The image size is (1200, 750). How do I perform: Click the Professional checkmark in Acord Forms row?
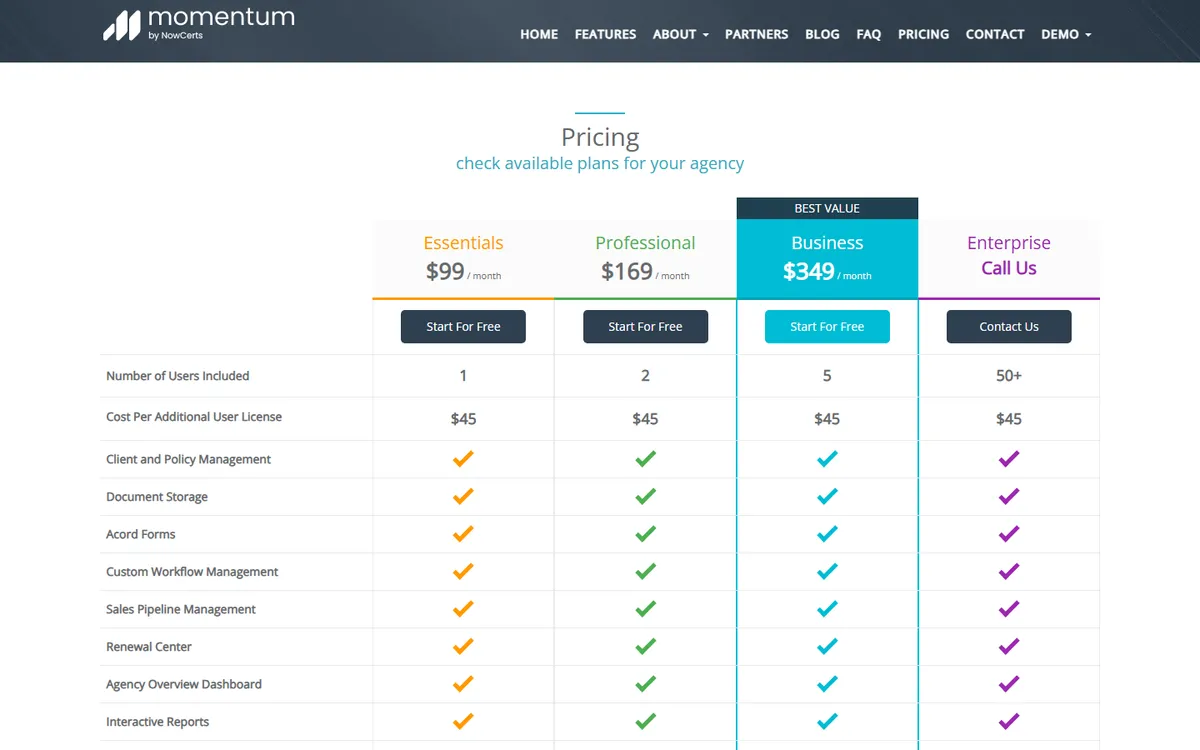pos(645,534)
